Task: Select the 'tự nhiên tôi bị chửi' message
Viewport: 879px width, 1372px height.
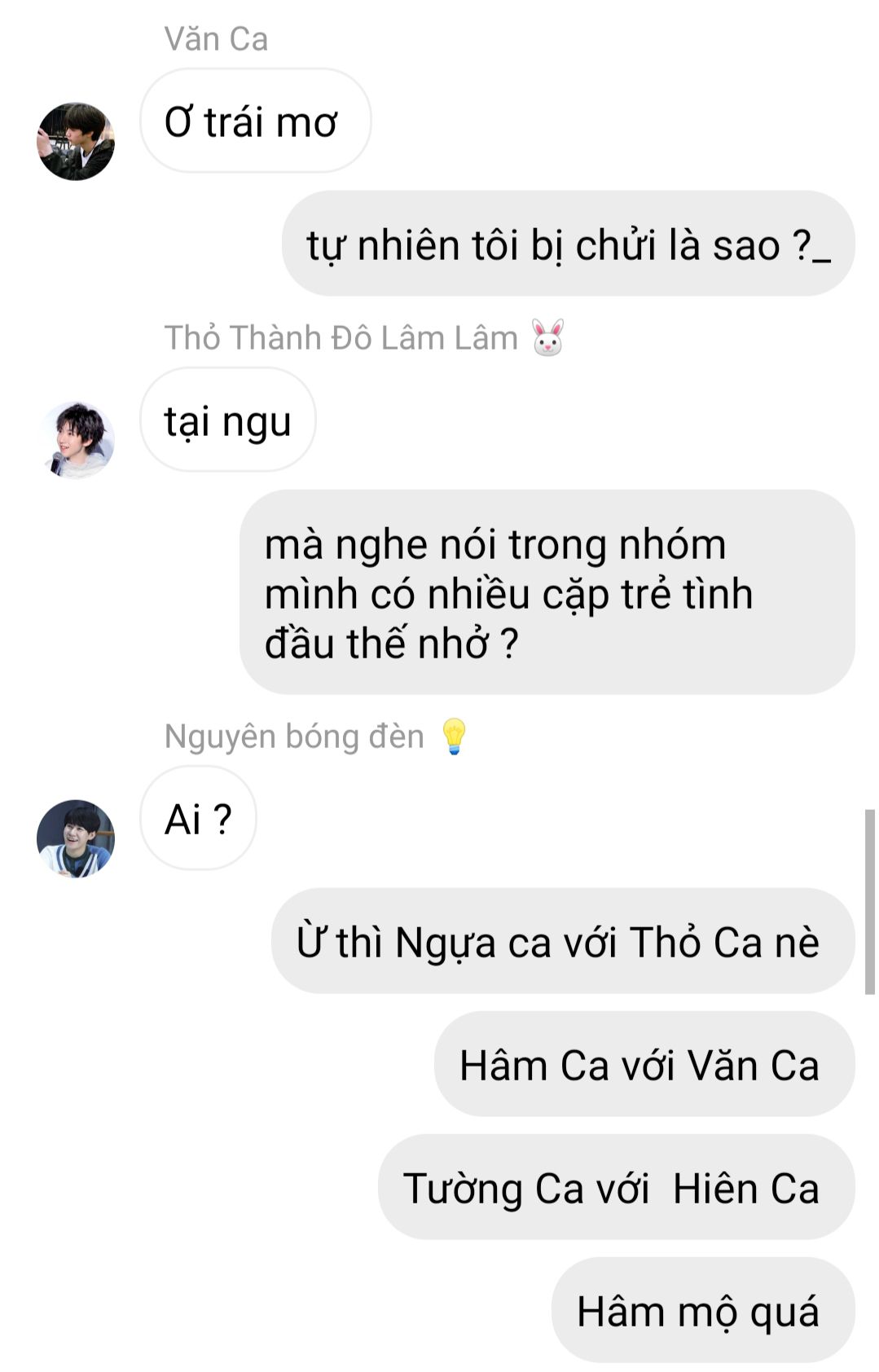Action: pyautogui.click(x=568, y=244)
